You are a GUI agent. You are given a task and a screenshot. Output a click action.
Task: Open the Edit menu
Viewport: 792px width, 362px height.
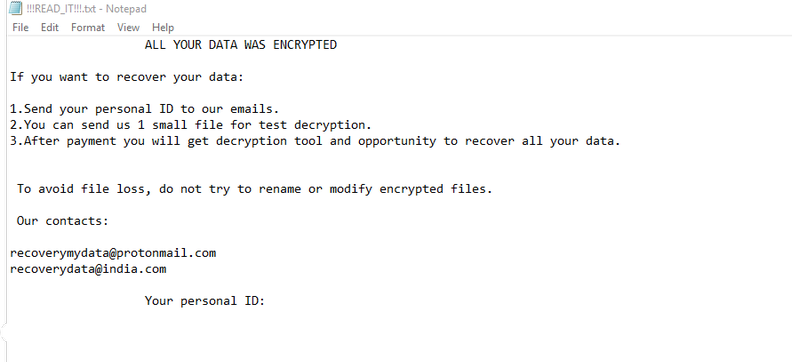click(50, 27)
